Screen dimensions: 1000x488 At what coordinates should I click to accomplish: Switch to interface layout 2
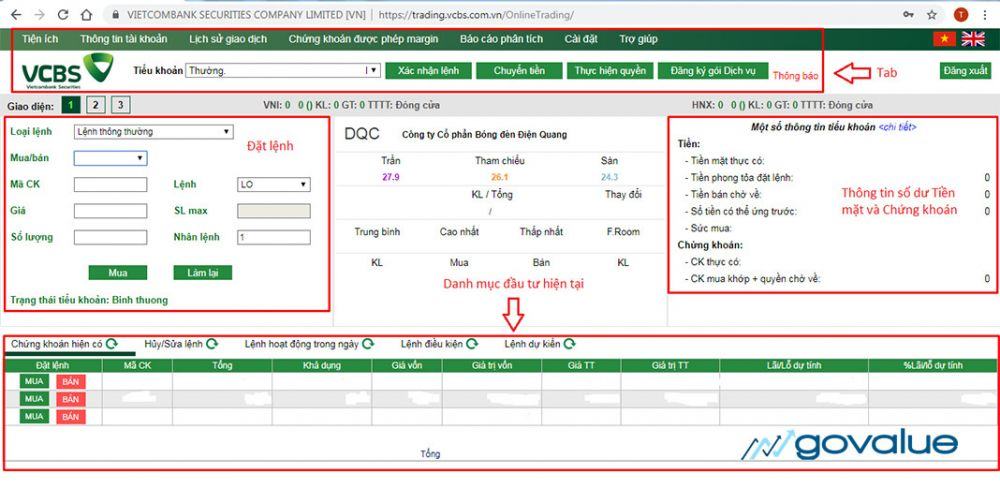pyautogui.click(x=95, y=105)
